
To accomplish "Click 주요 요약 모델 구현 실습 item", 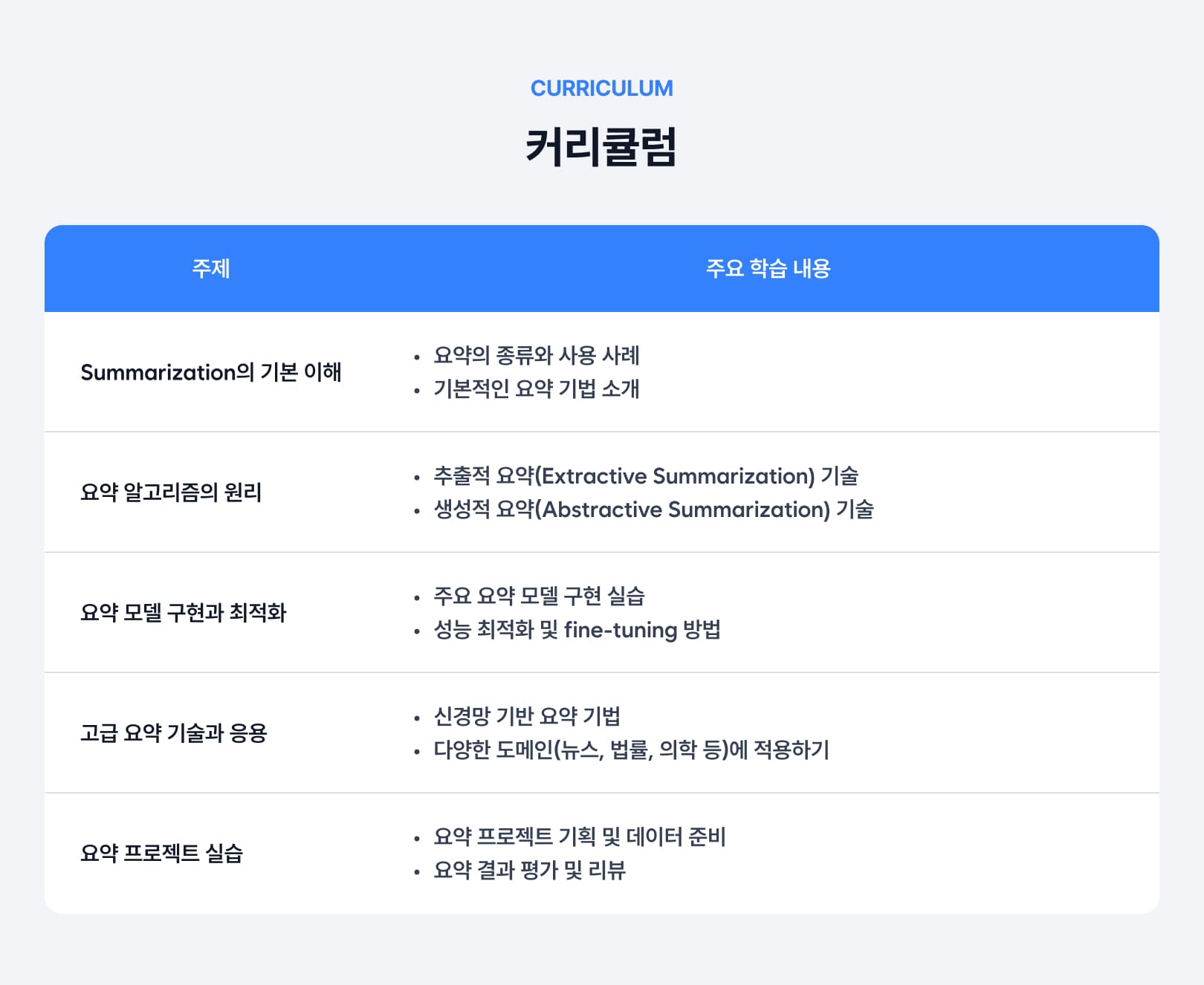I will (539, 596).
